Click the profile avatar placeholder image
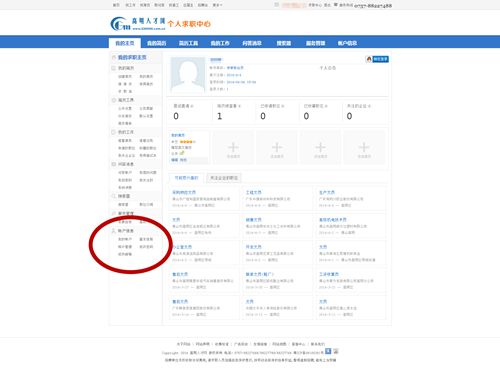This screenshot has width=500, height=370. click(188, 74)
